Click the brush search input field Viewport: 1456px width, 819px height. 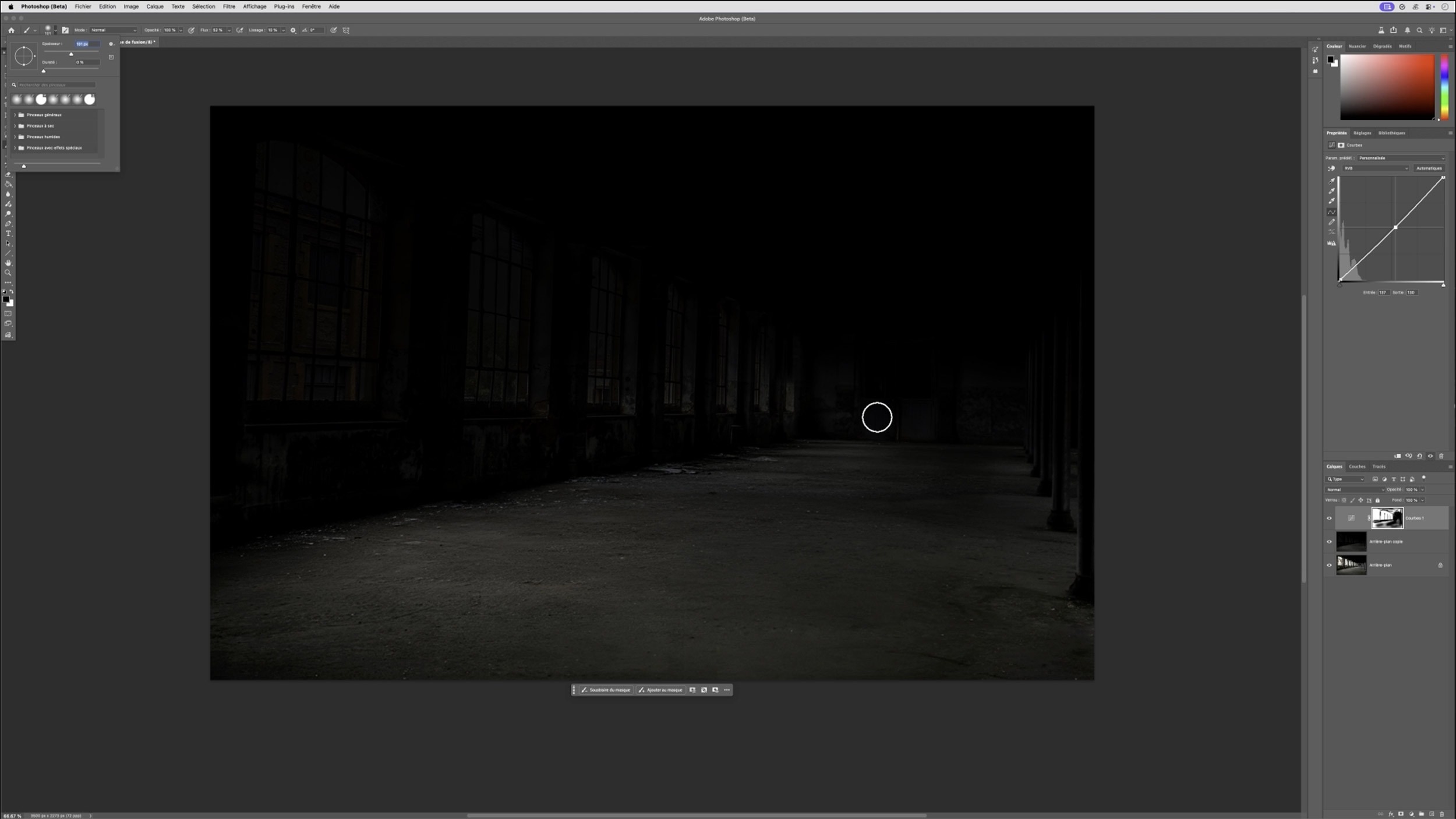(x=56, y=85)
